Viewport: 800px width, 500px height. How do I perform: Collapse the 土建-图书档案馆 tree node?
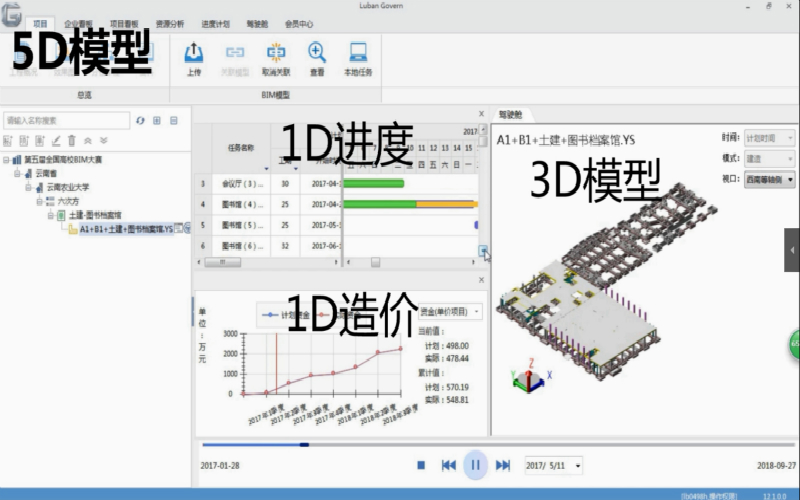point(51,215)
